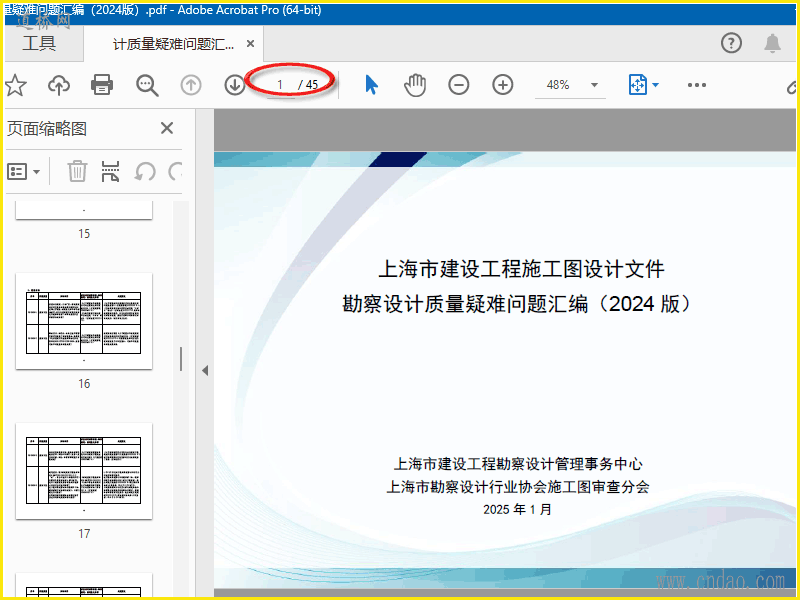Go to next page arrow
Viewport: 800px width, 600px height.
pyautogui.click(x=235, y=85)
